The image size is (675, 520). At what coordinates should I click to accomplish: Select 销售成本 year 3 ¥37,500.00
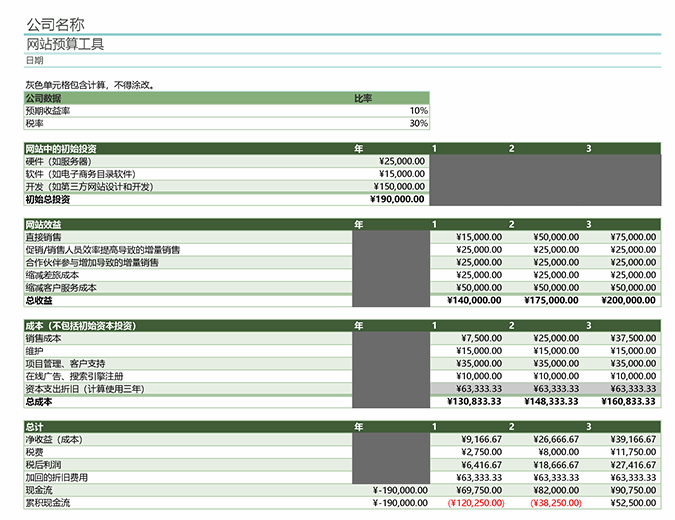(x=633, y=338)
